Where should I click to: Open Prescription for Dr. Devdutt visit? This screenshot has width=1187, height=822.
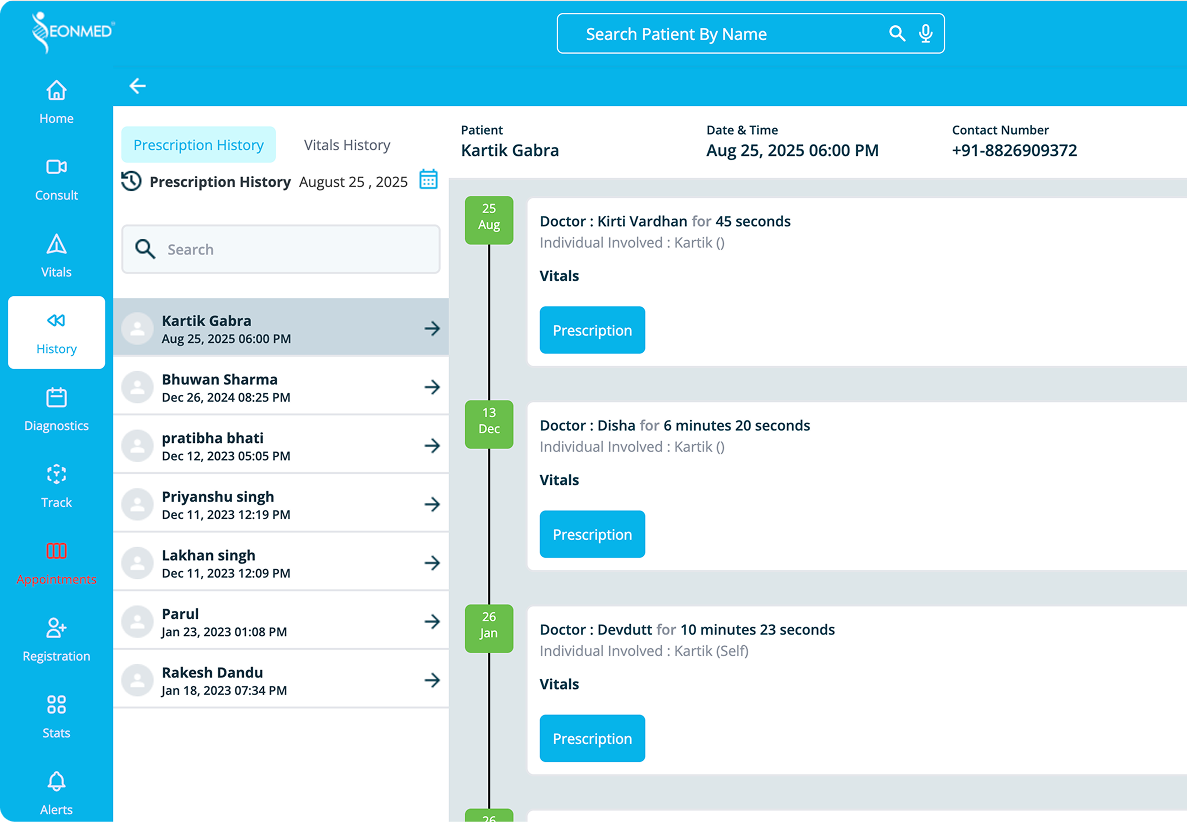(592, 738)
